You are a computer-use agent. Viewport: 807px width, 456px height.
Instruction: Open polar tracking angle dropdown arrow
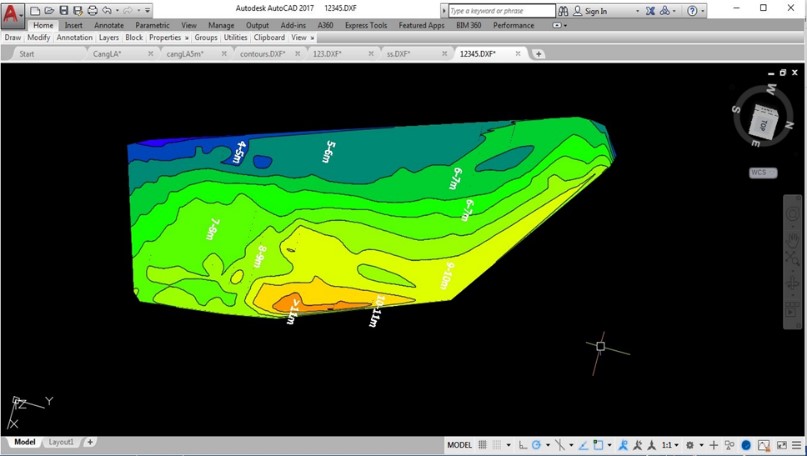click(547, 445)
